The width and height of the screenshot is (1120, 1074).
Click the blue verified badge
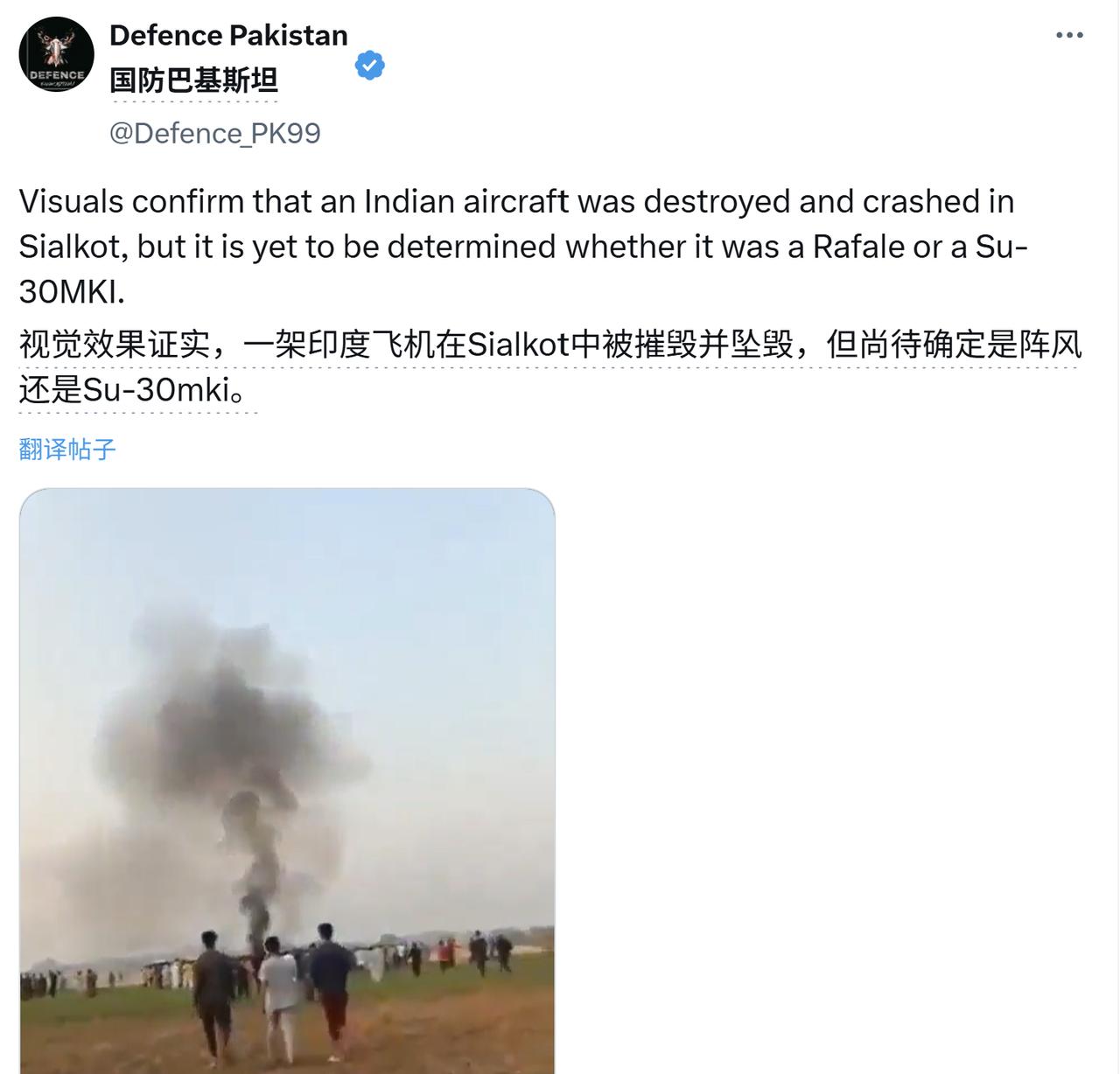370,66
